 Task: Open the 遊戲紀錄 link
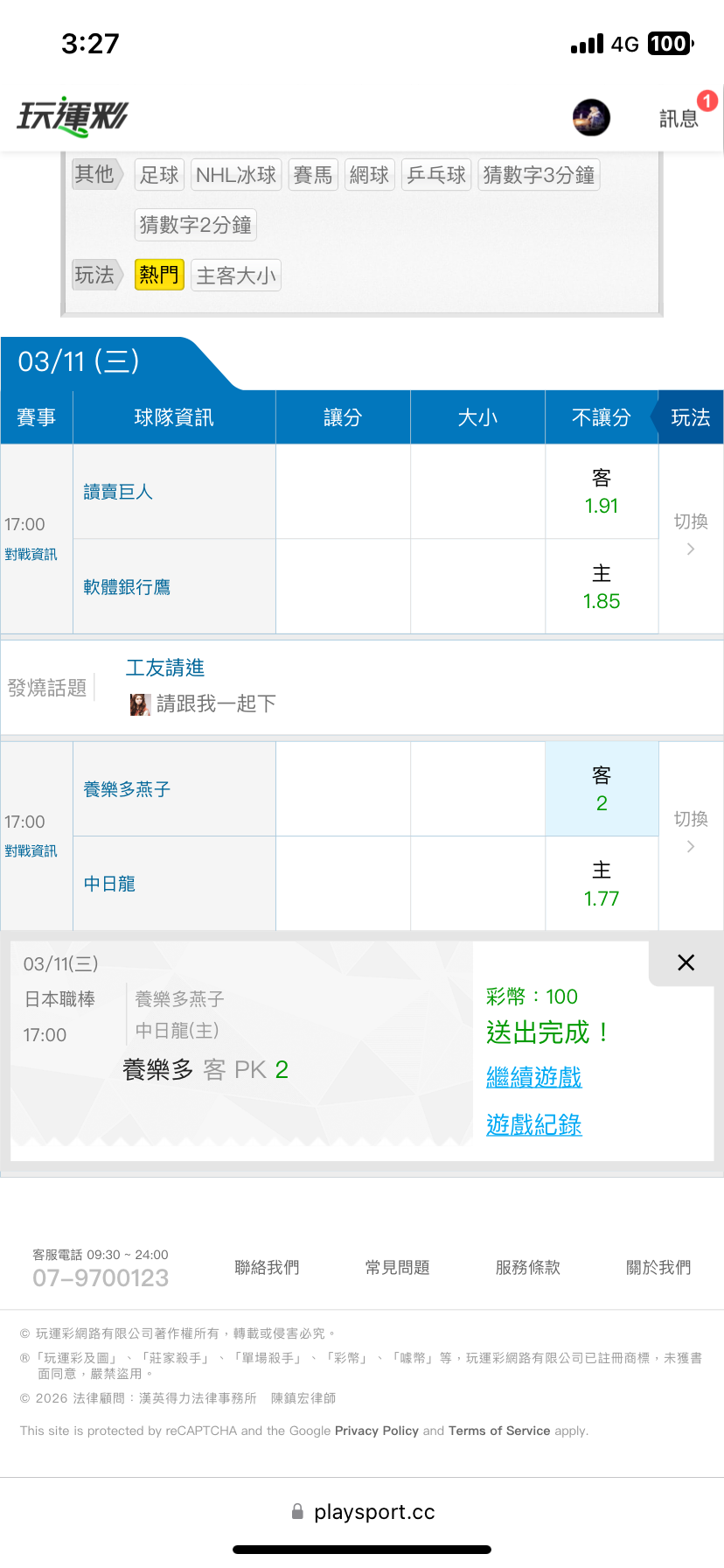click(534, 1125)
